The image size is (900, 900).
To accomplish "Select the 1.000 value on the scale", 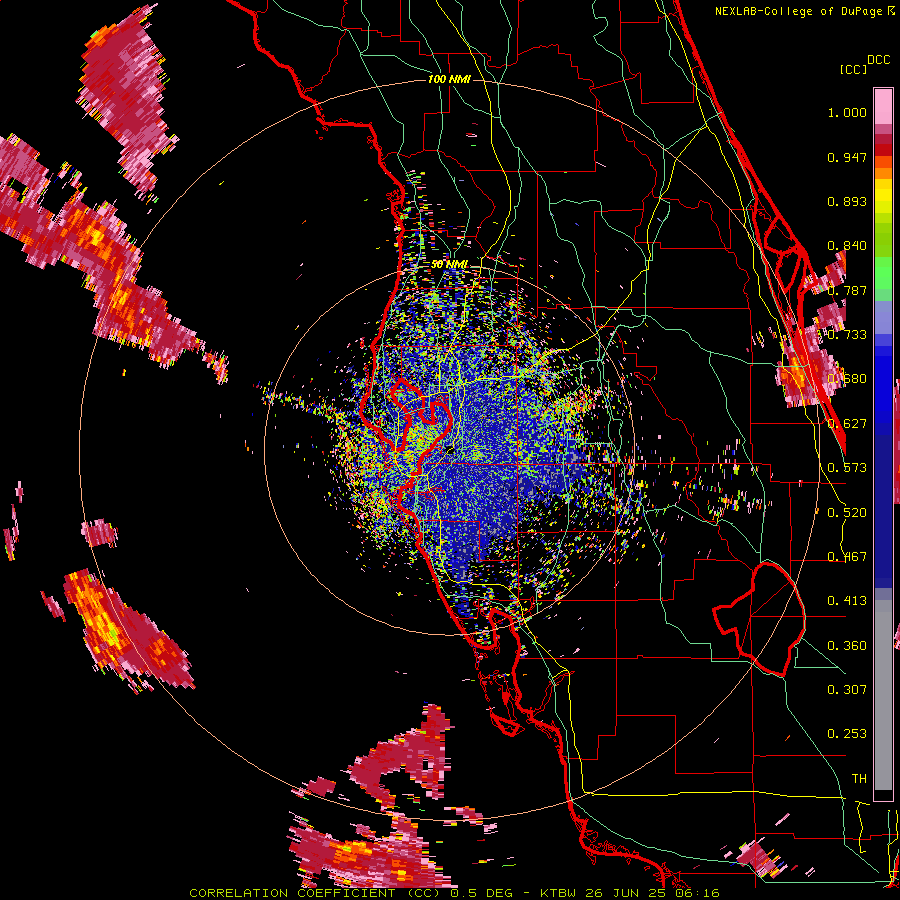I will tap(847, 112).
